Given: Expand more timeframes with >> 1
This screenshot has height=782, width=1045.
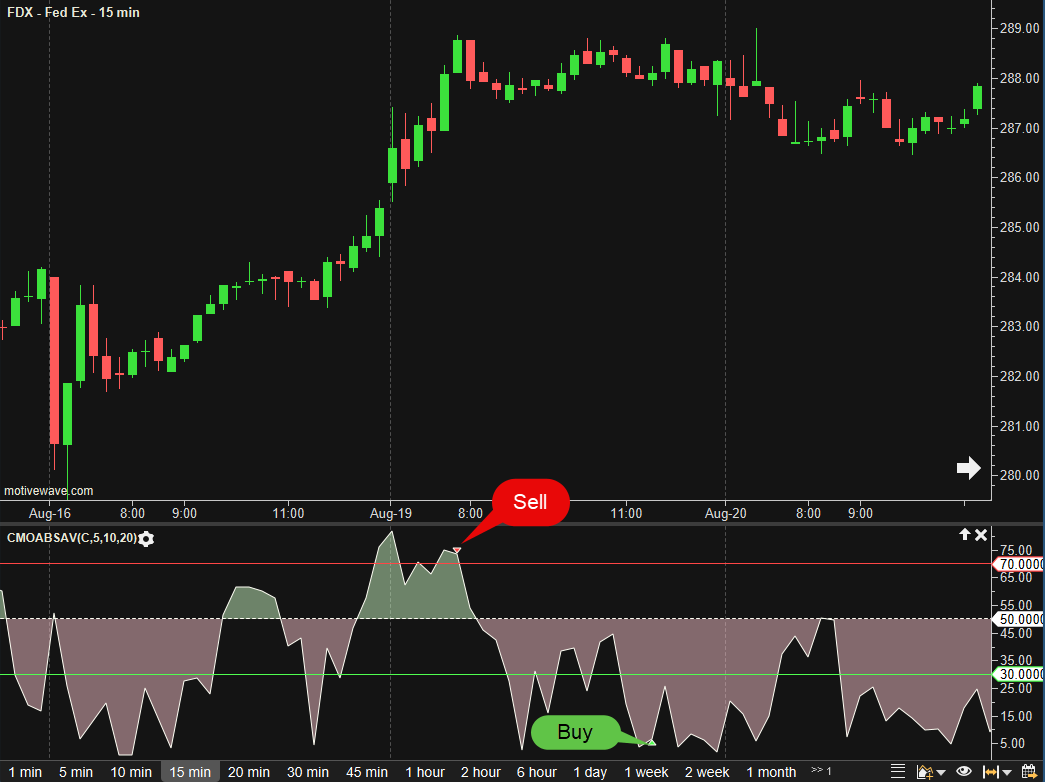Looking at the screenshot, I should [x=821, y=771].
